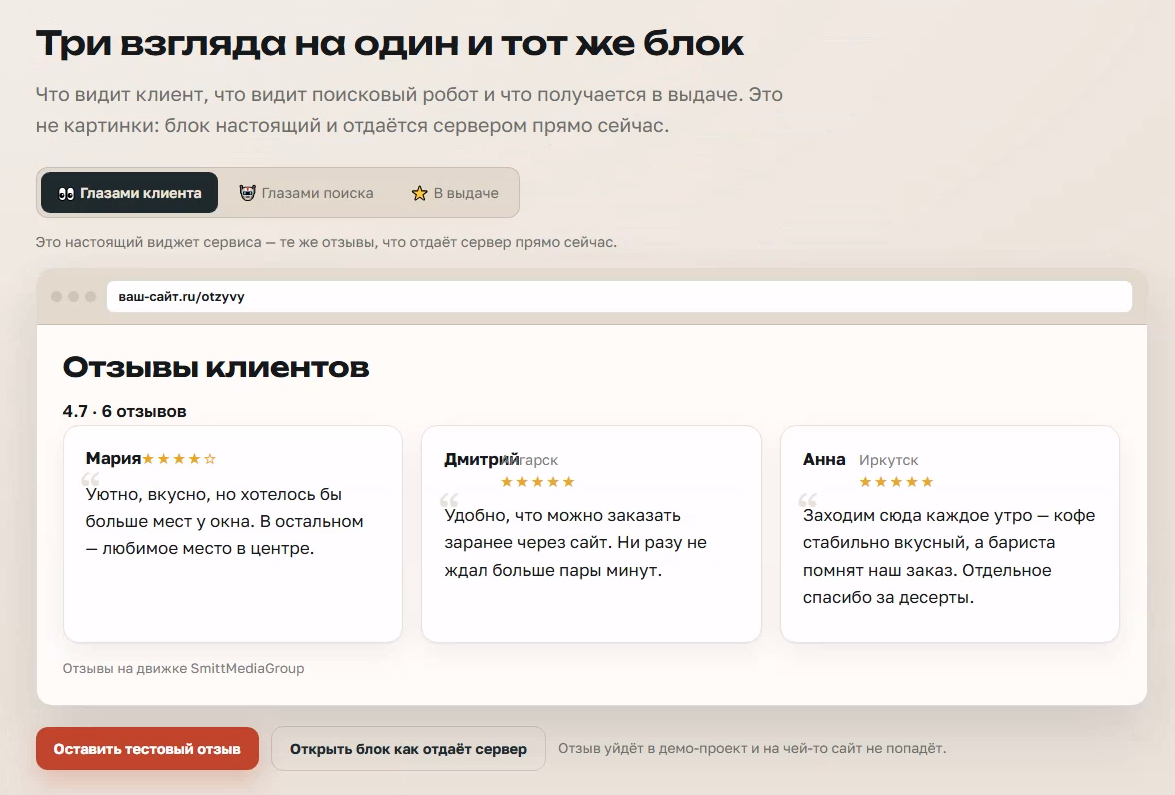
Task: Click the review text starting Удобно, что можно
Action: point(576,542)
